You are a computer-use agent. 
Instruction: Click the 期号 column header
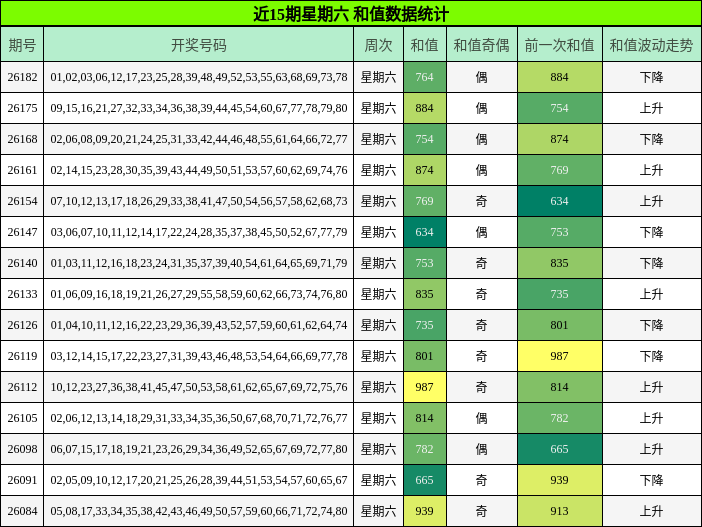coord(22,44)
